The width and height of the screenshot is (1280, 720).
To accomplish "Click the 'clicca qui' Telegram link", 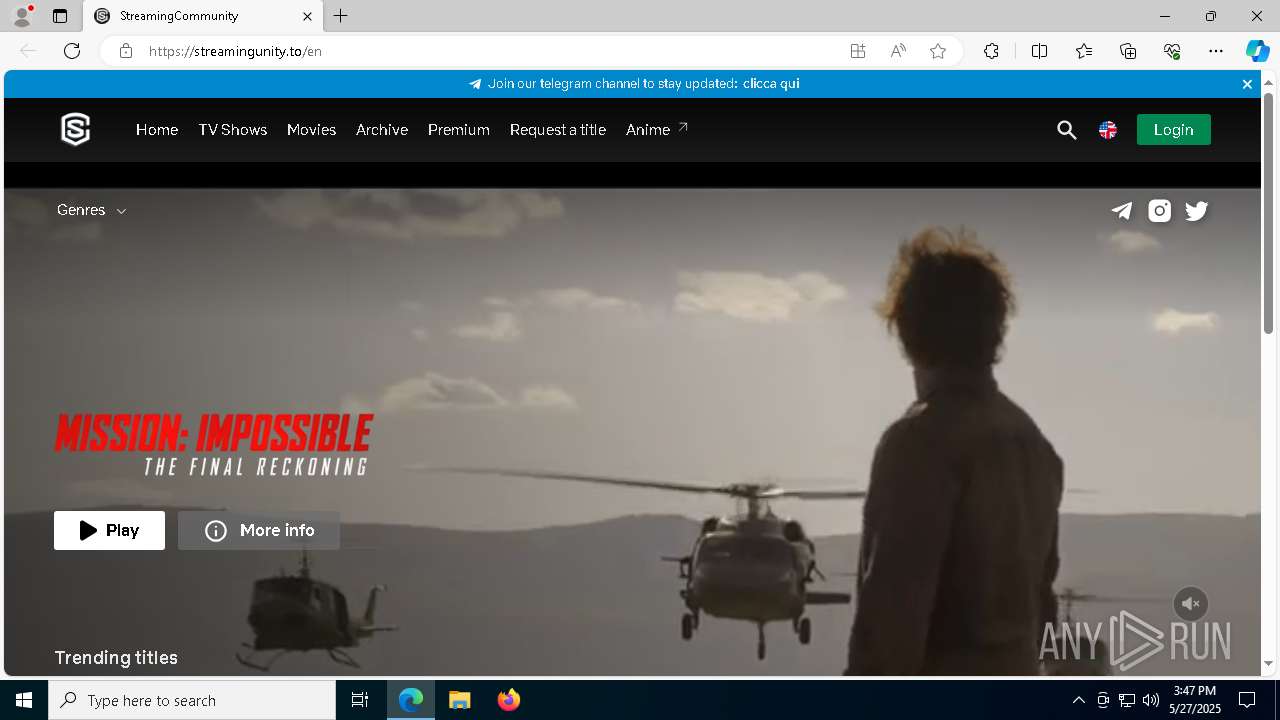I will click(x=771, y=84).
